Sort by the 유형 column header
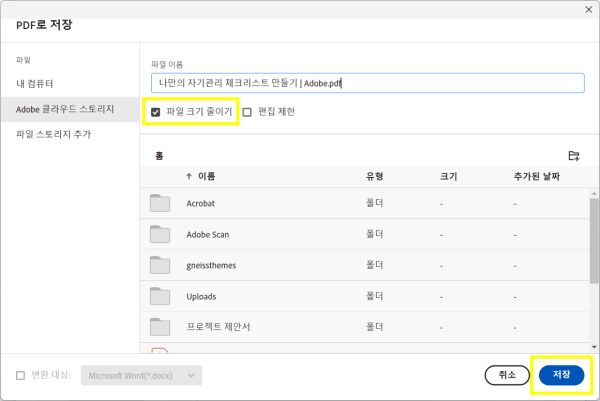The image size is (600, 401). click(x=375, y=176)
